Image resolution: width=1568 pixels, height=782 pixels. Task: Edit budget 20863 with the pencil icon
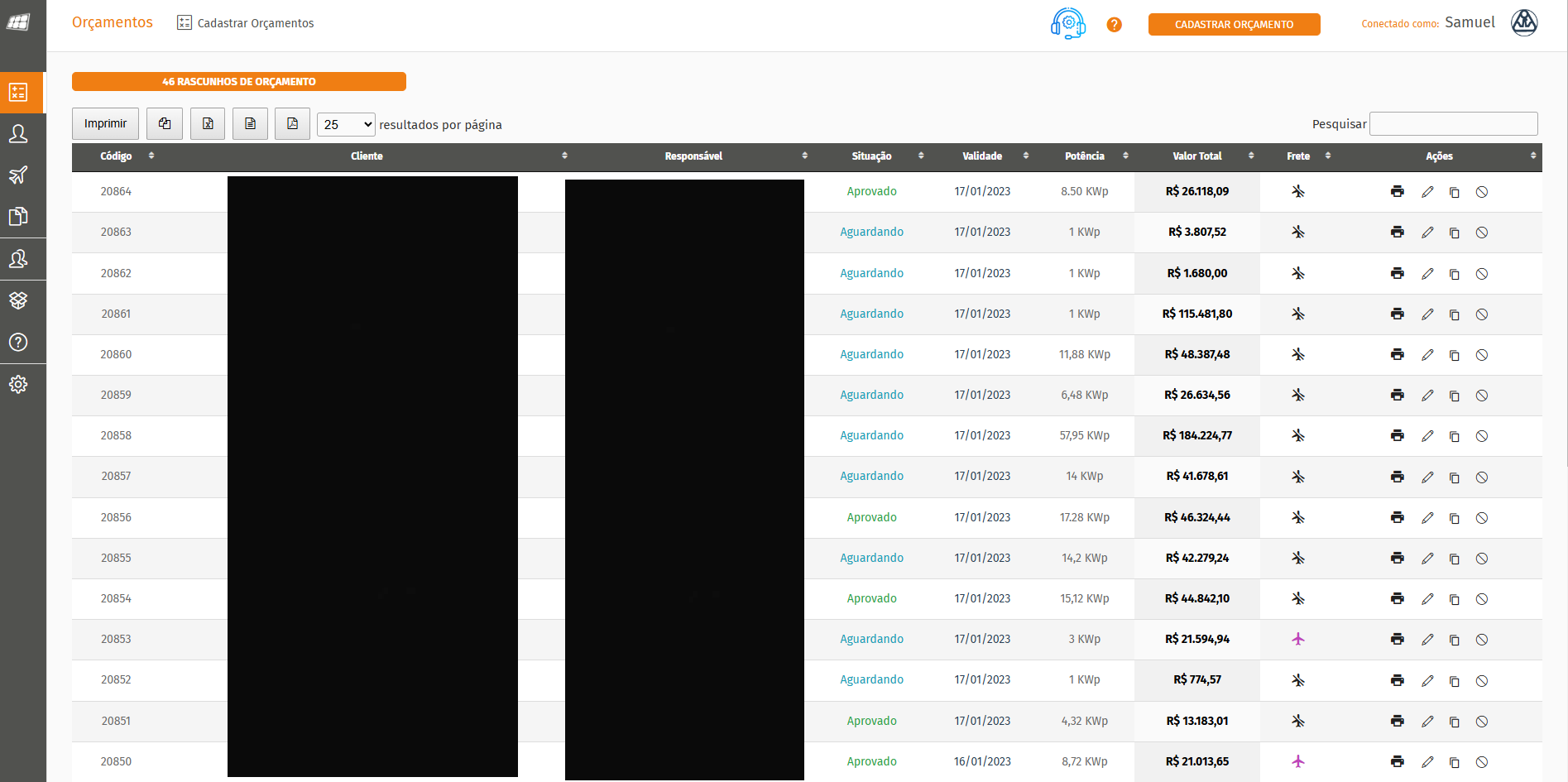pos(1427,233)
